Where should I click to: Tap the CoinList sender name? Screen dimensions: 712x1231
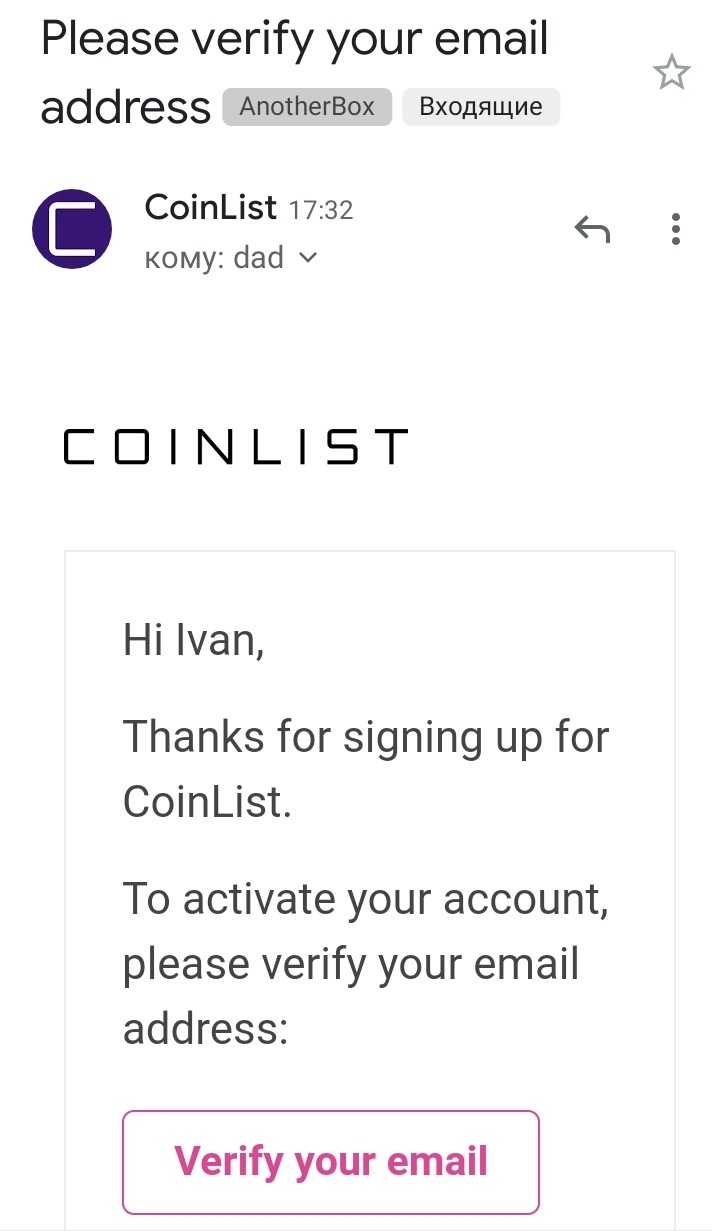pyautogui.click(x=210, y=208)
